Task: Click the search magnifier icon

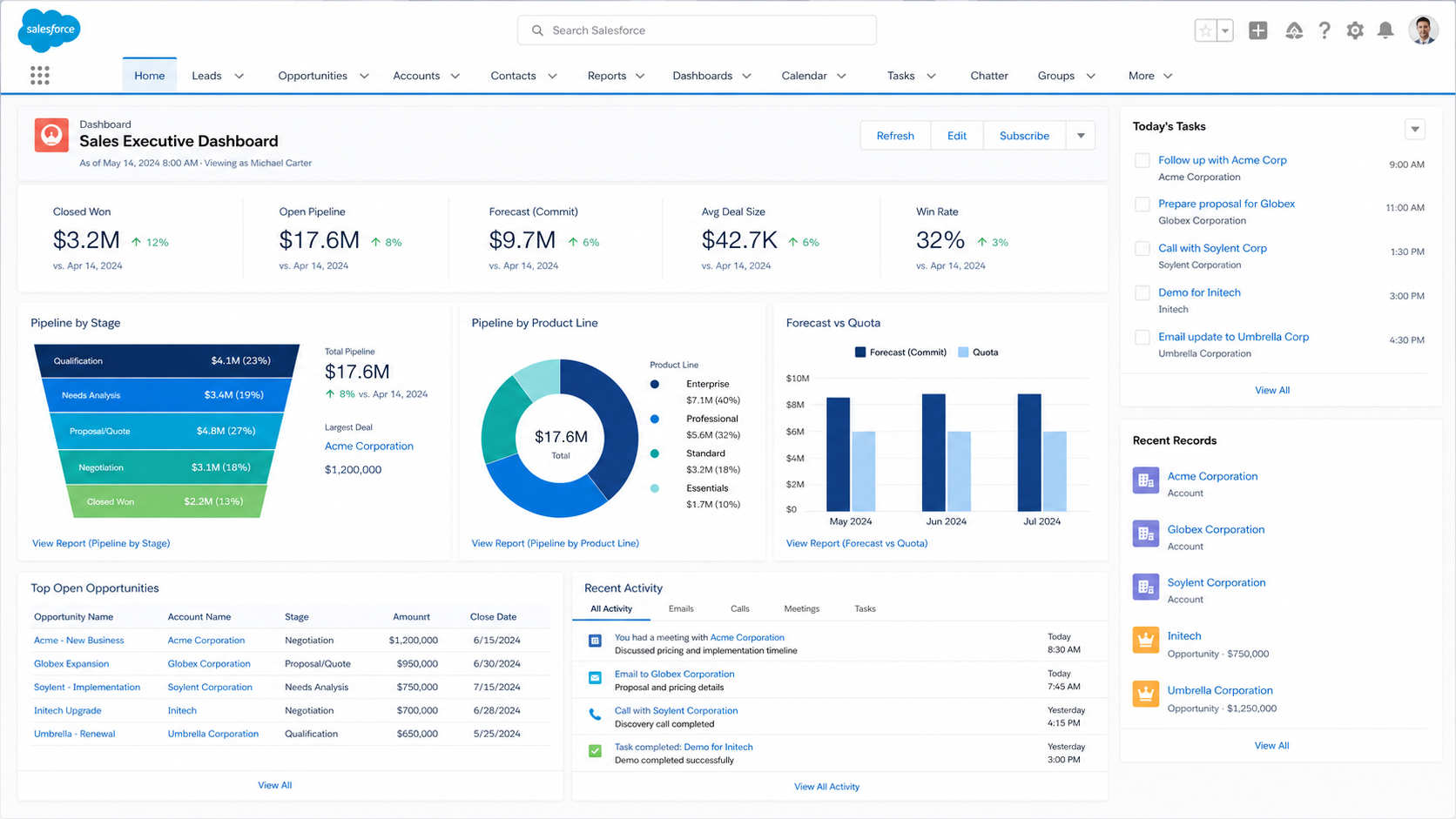Action: point(537,30)
